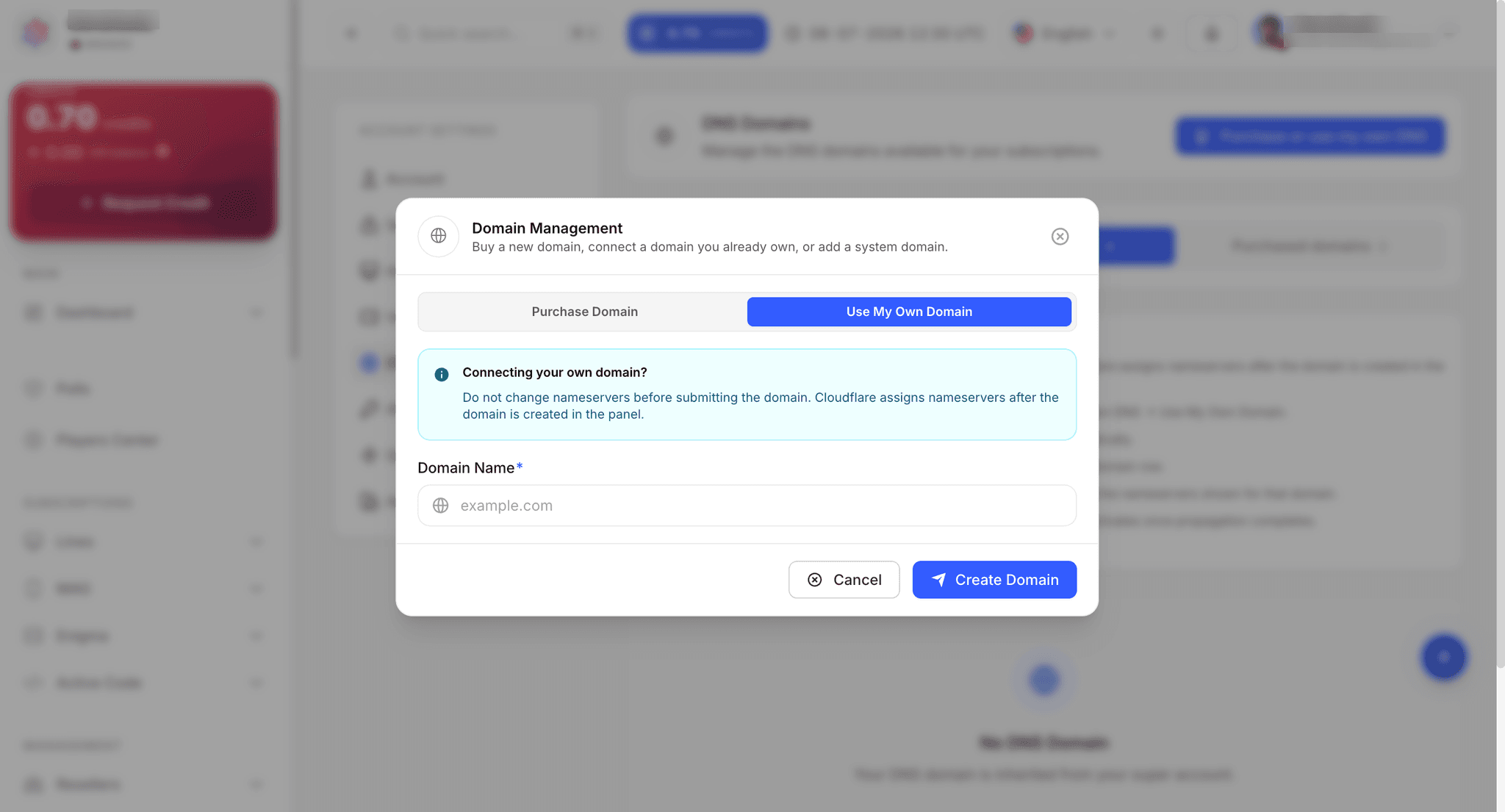The height and width of the screenshot is (812, 1505).
Task: Switch to Purchase Domain tab
Action: coord(584,312)
